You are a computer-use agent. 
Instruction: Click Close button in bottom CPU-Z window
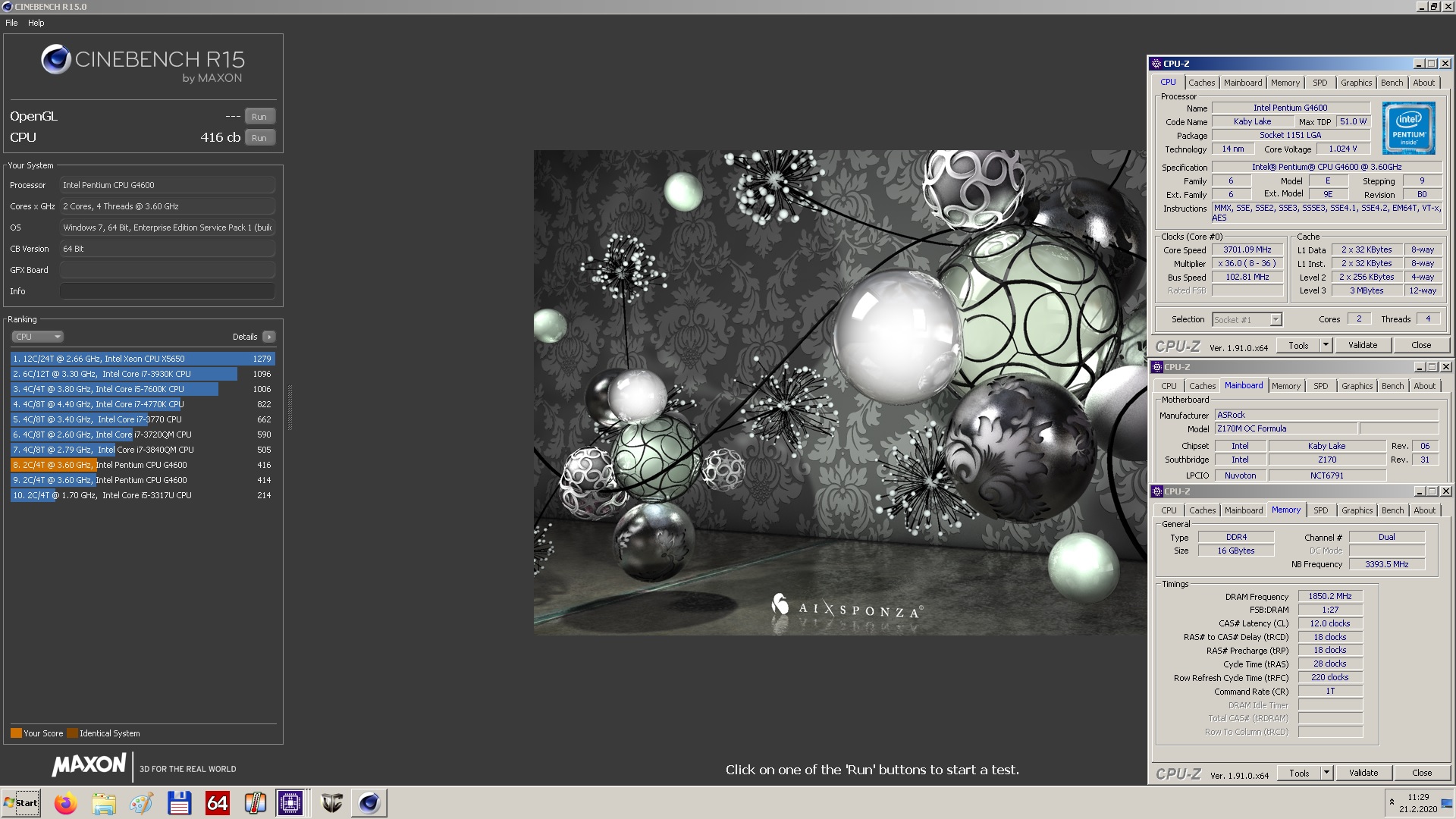(1422, 773)
